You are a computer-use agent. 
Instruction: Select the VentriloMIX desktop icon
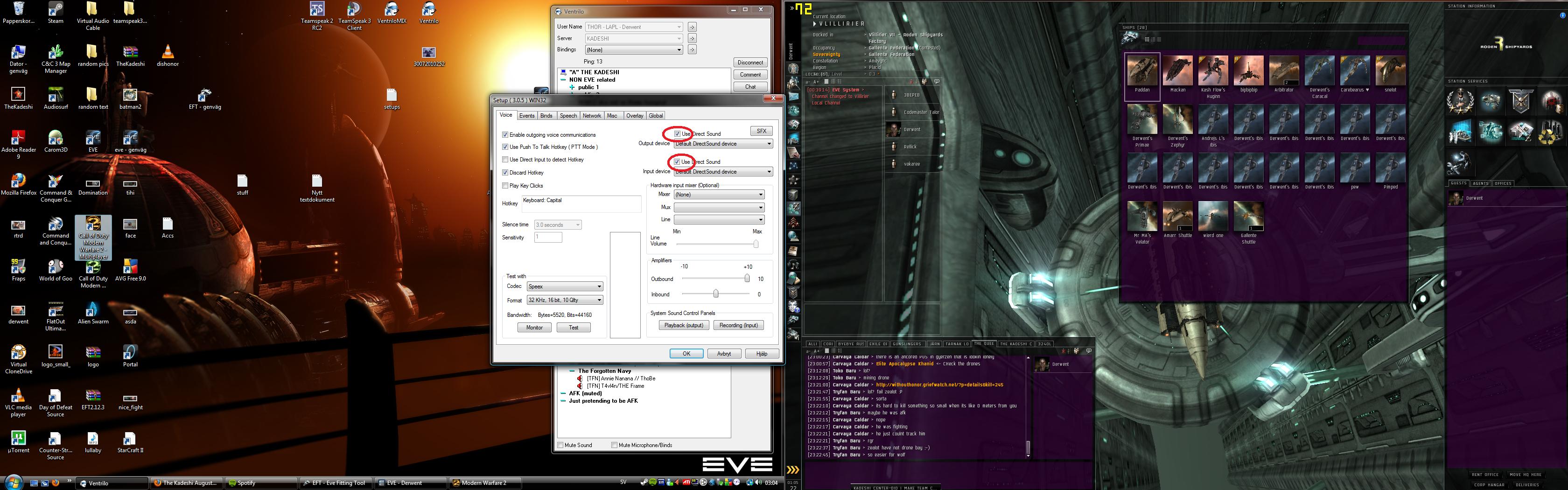point(392,13)
